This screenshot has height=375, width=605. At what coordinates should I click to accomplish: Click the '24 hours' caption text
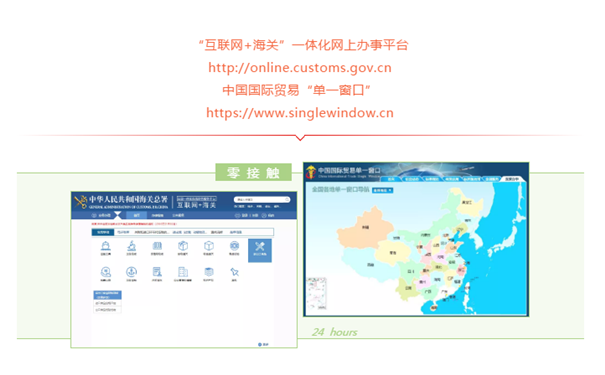(334, 332)
